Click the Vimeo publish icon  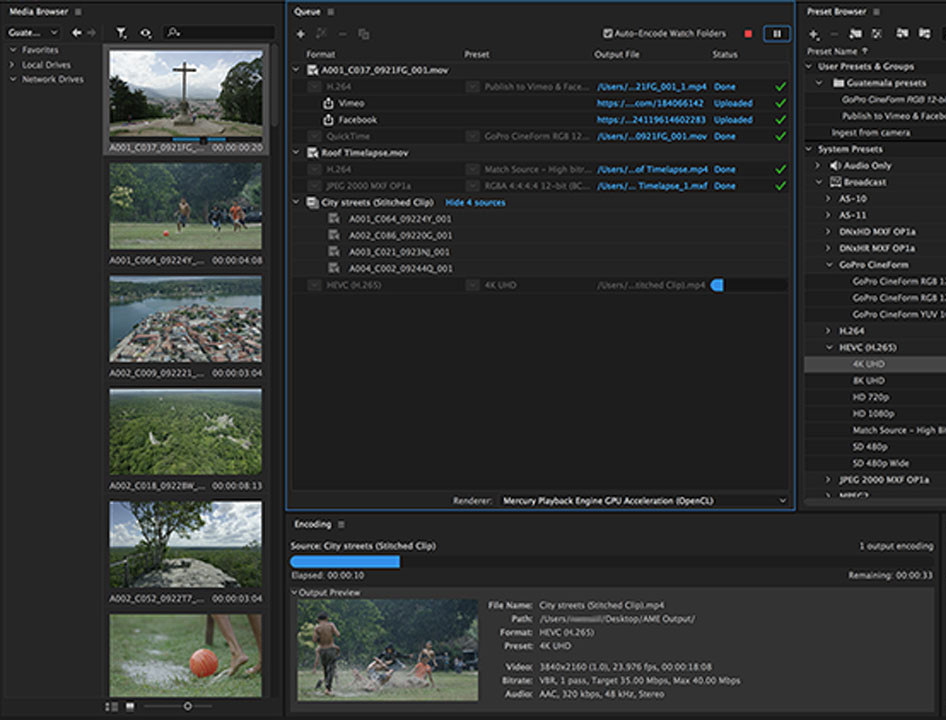click(x=328, y=103)
